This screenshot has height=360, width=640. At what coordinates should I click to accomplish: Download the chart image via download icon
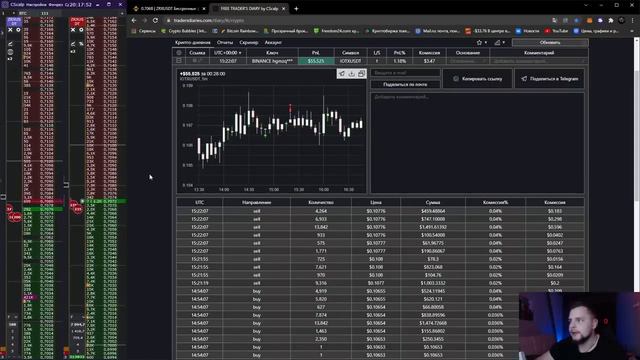(351, 74)
